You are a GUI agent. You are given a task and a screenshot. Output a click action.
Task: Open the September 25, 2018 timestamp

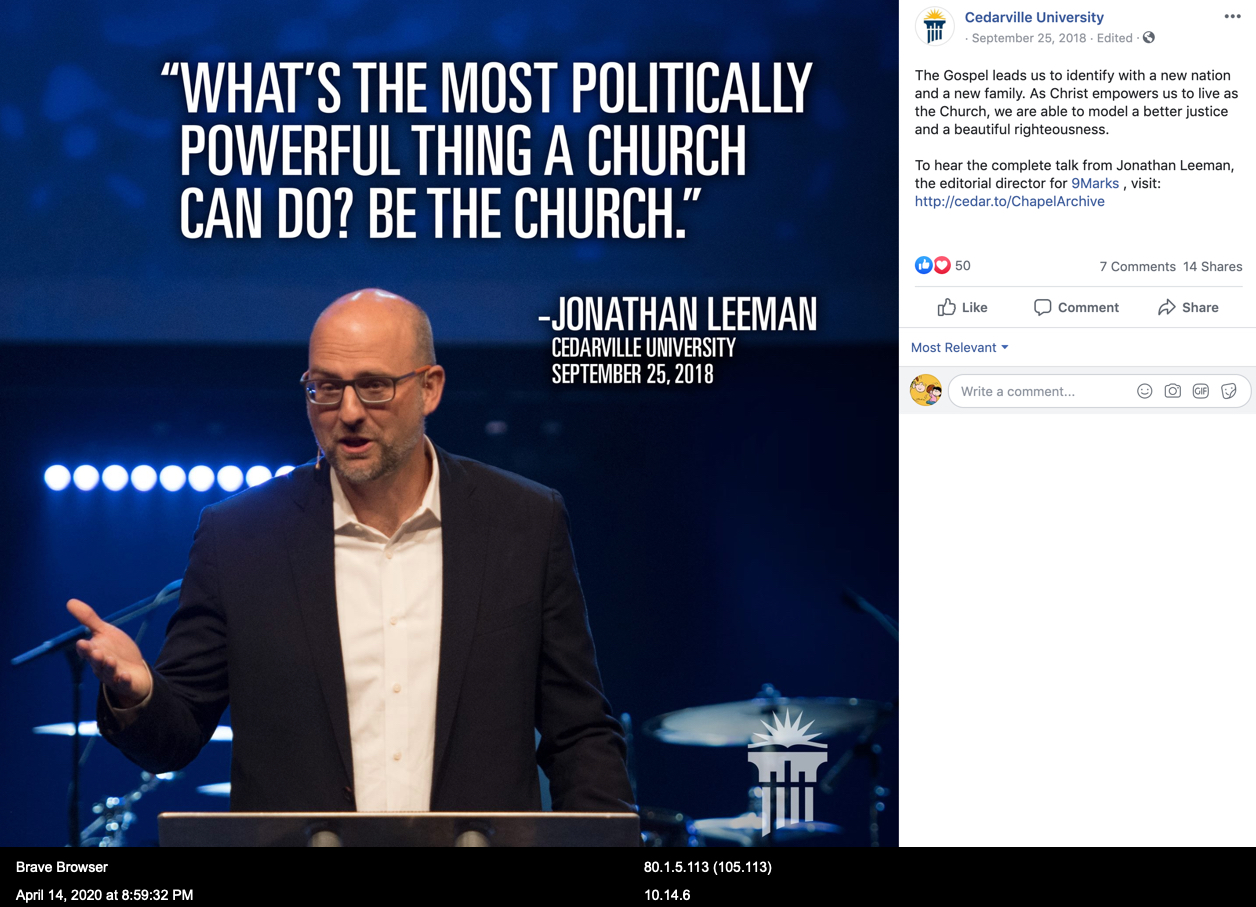(x=1028, y=38)
